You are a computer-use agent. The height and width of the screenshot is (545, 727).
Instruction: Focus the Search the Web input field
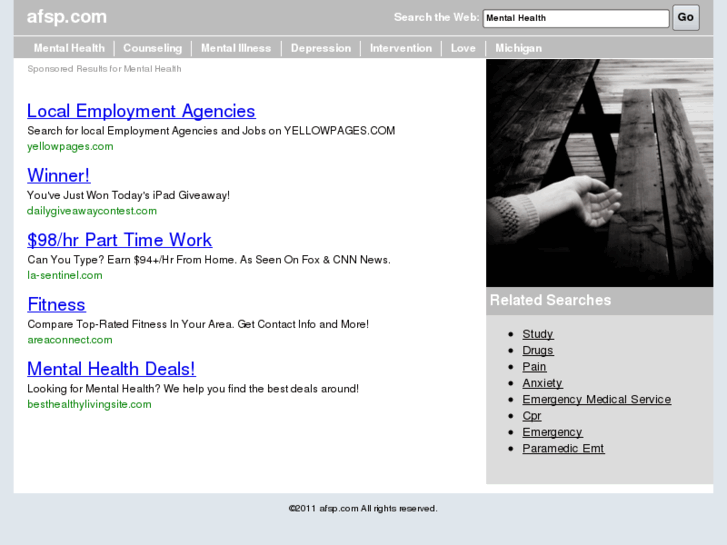pos(576,18)
